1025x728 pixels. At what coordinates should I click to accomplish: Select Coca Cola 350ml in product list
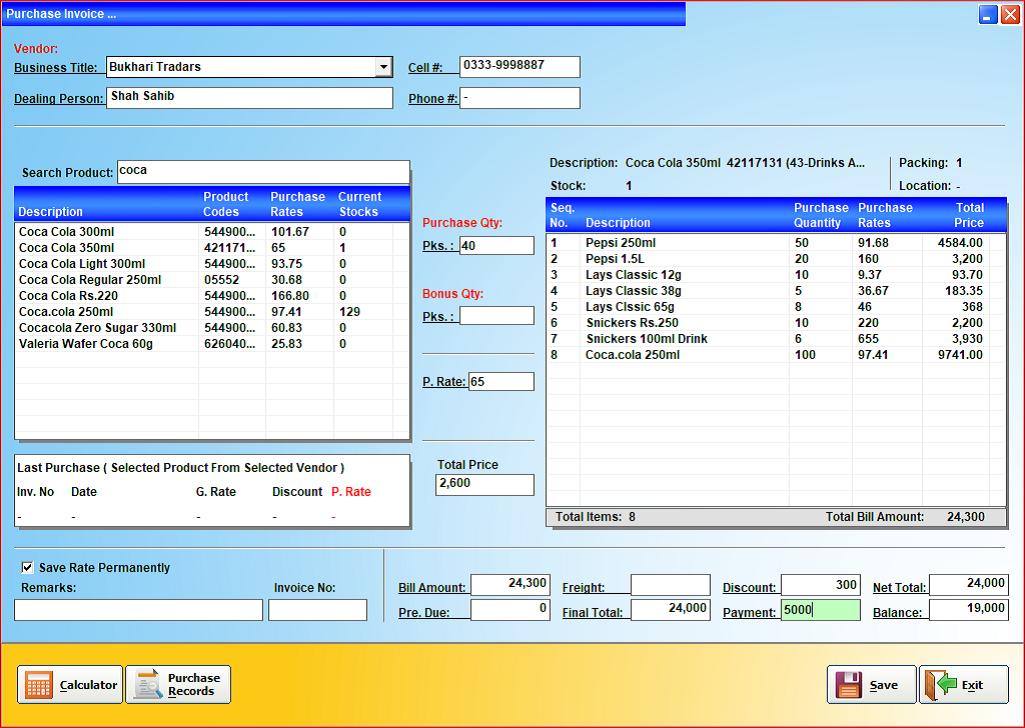(212, 248)
